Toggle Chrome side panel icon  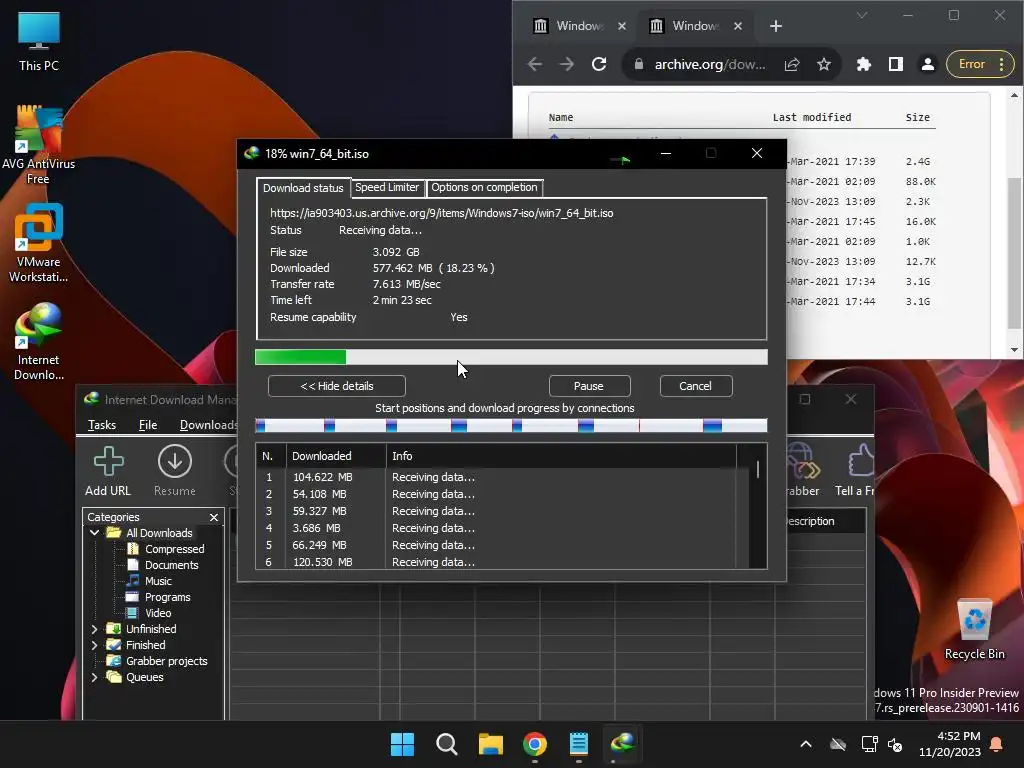point(895,64)
